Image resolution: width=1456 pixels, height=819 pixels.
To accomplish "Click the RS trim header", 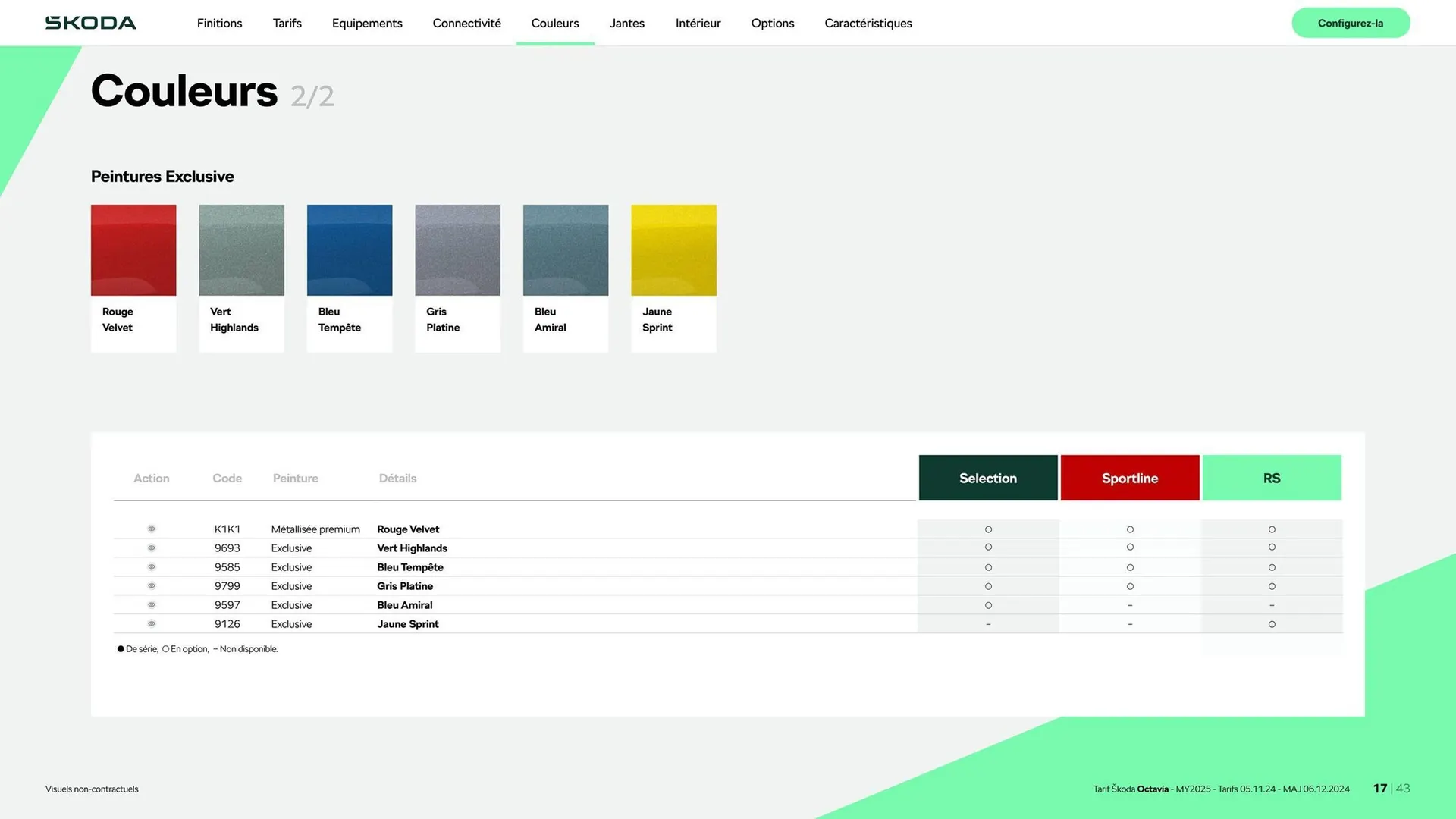I will tap(1271, 478).
